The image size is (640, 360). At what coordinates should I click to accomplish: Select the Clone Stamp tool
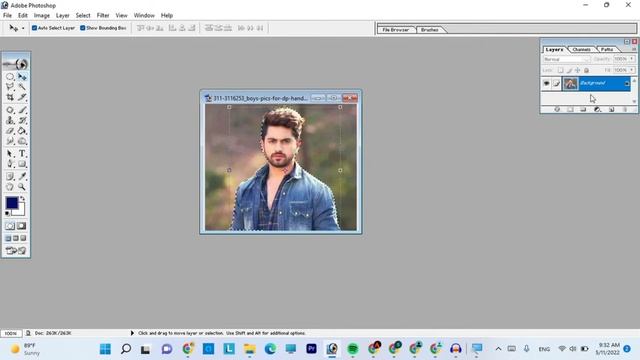click(x=10, y=120)
